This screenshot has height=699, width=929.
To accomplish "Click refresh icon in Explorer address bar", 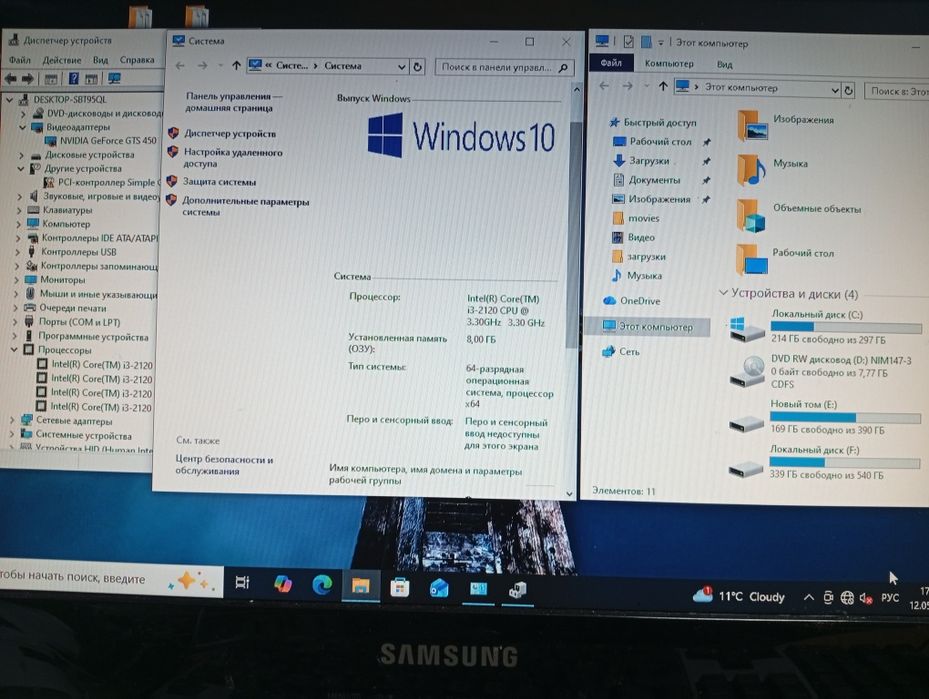I will click(x=848, y=91).
